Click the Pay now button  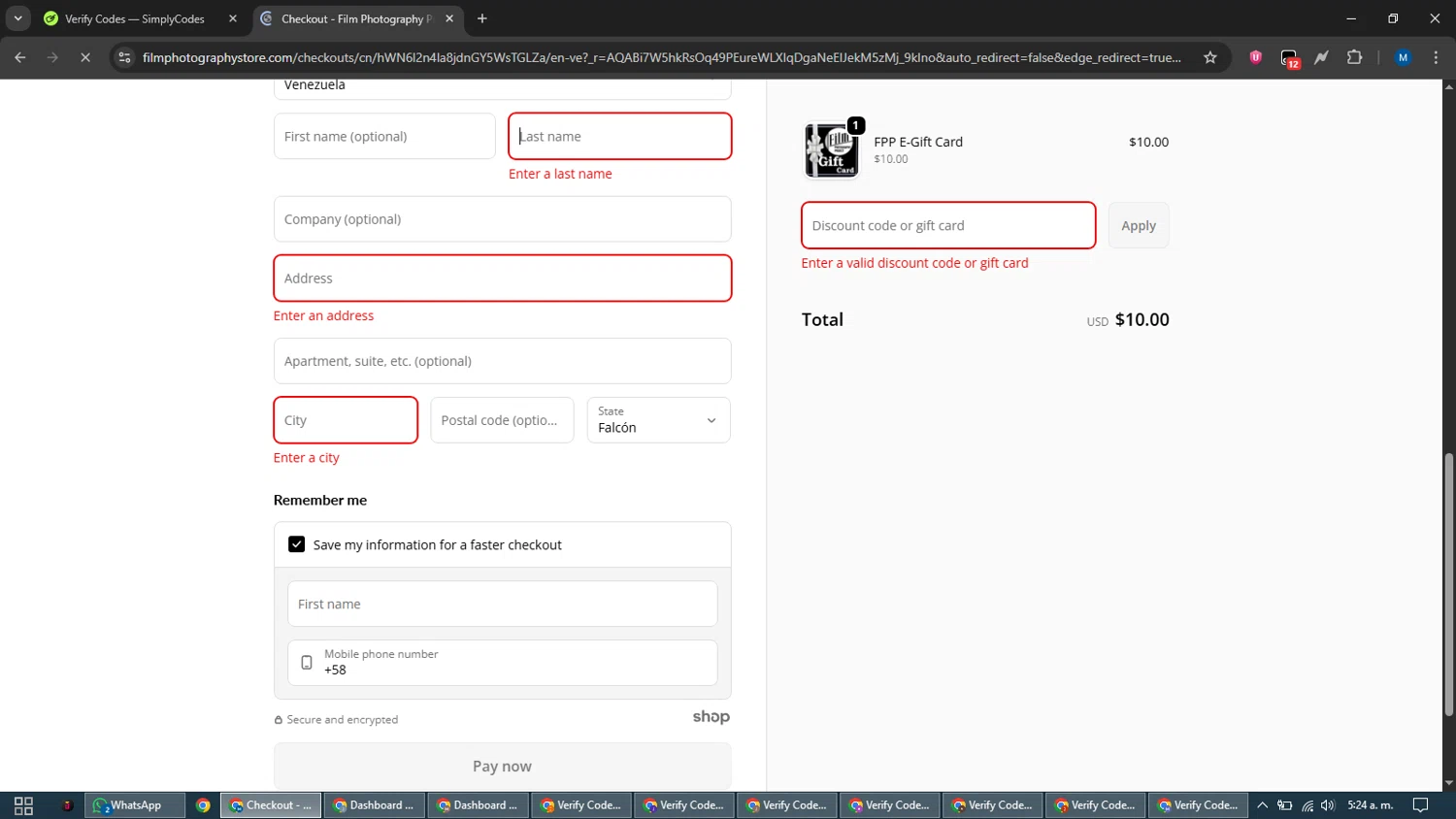[503, 766]
